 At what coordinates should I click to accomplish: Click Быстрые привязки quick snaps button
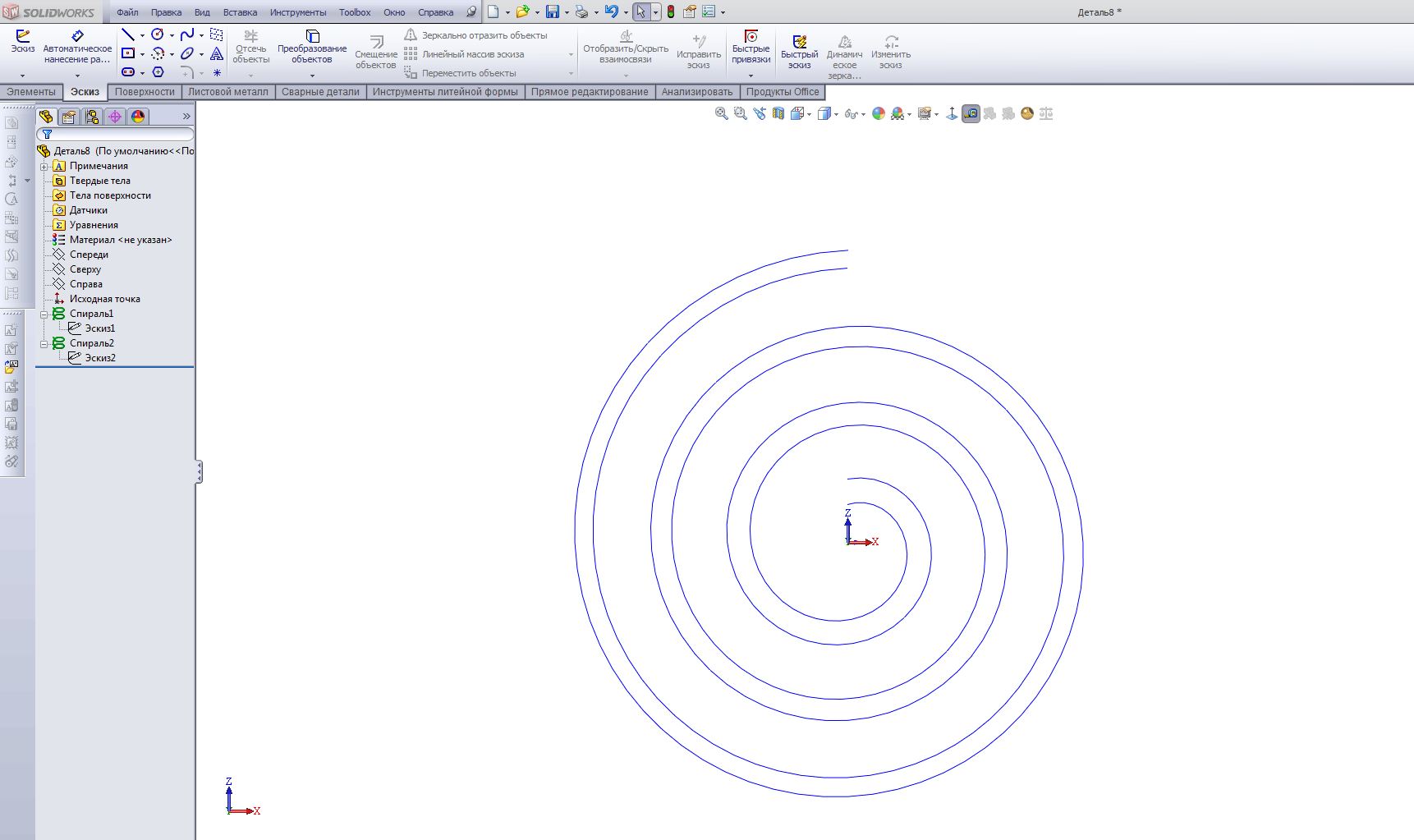(x=751, y=47)
